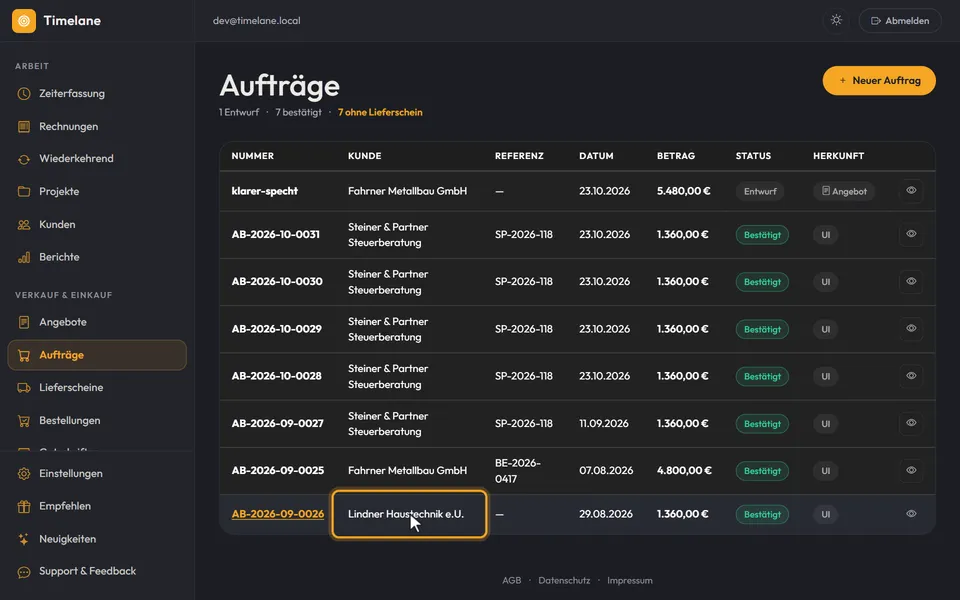The height and width of the screenshot is (600, 960).
Task: Select the Lindner Haustechnik e.U. customer cell
Action: [x=410, y=514]
